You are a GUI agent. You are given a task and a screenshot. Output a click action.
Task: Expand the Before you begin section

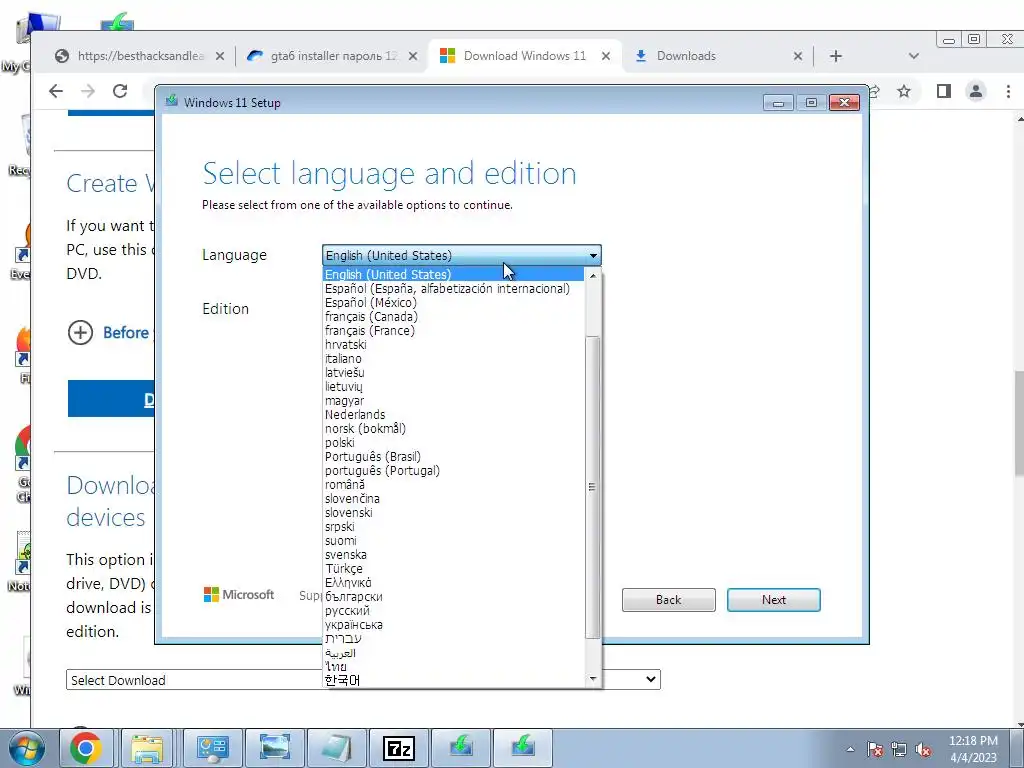80,332
